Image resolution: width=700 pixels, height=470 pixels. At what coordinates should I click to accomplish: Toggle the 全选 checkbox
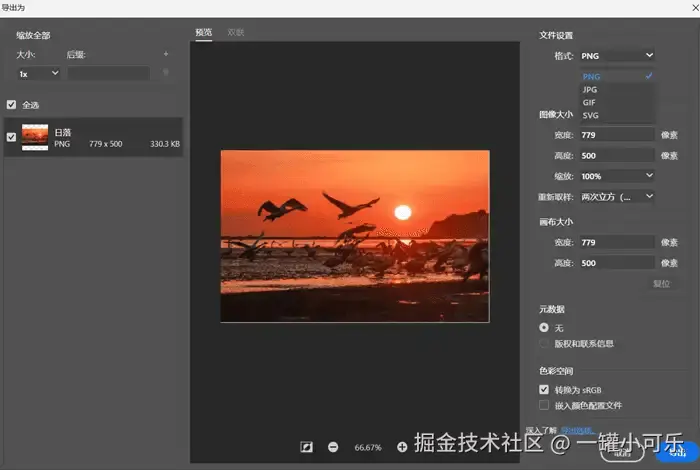[x=11, y=104]
